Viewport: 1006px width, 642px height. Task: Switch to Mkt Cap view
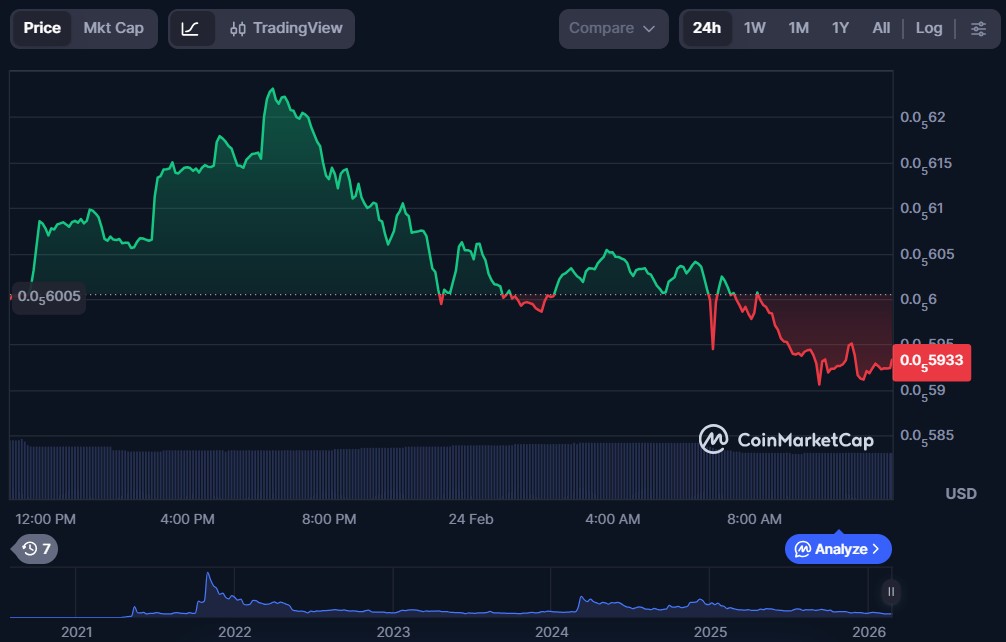click(x=113, y=29)
